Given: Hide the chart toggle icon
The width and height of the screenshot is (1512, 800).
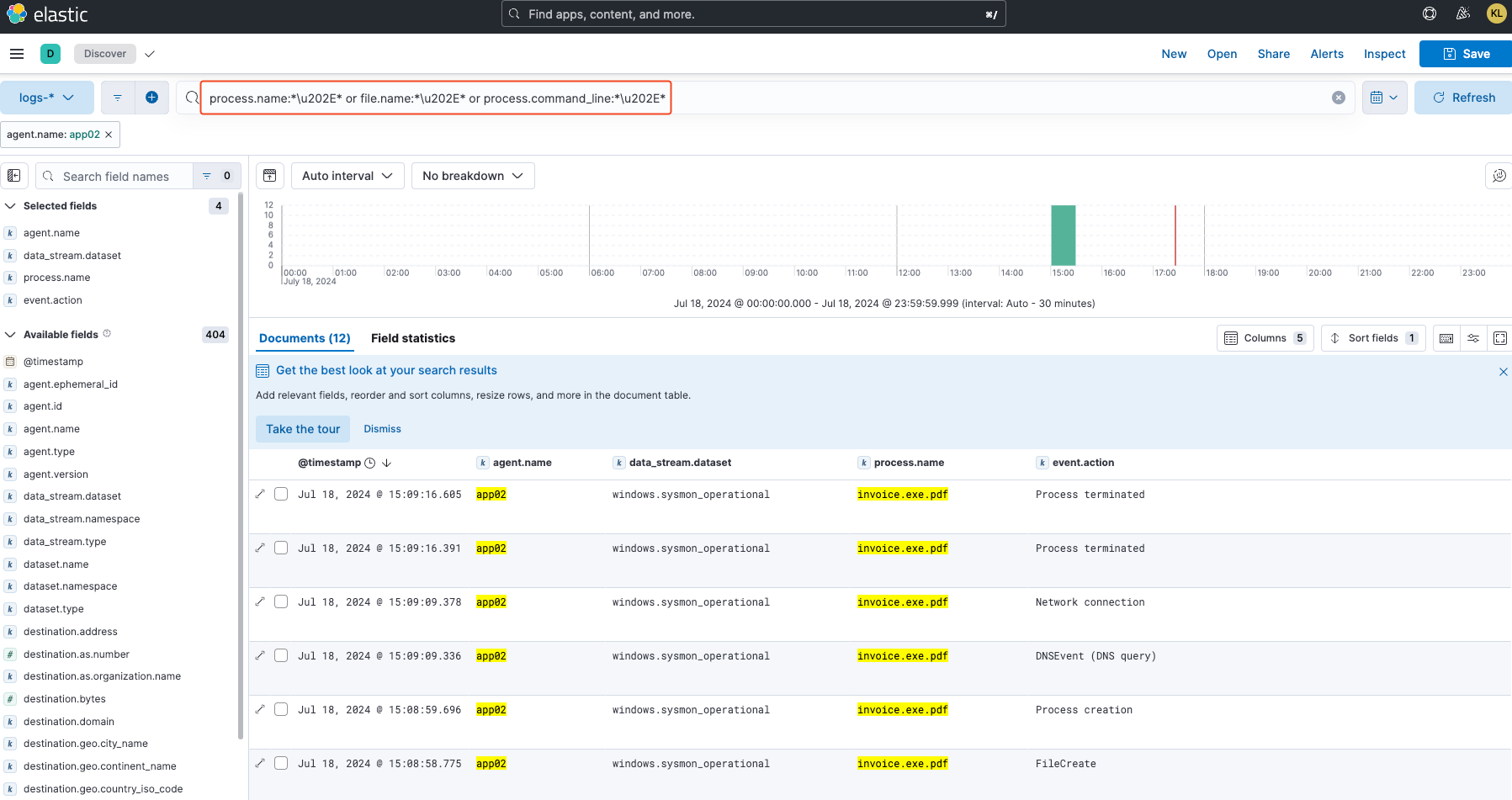Looking at the screenshot, I should point(270,176).
